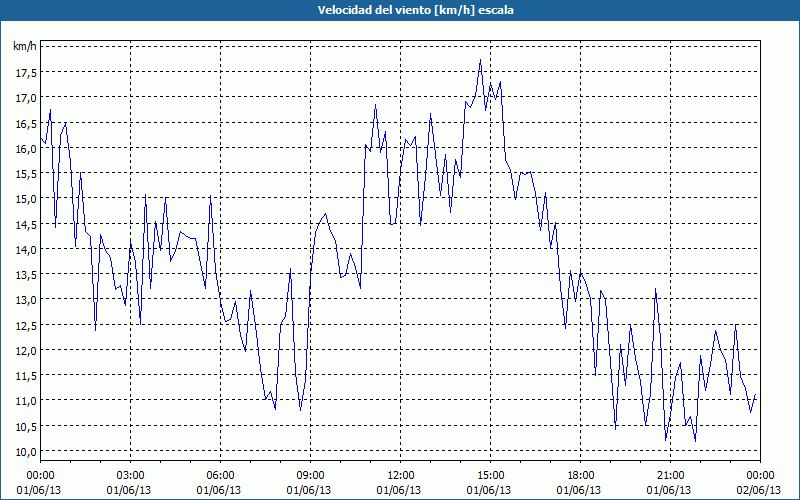Select the 15,5 y-axis label
Viewport: 800px width, 500px height.
click(x=26, y=173)
